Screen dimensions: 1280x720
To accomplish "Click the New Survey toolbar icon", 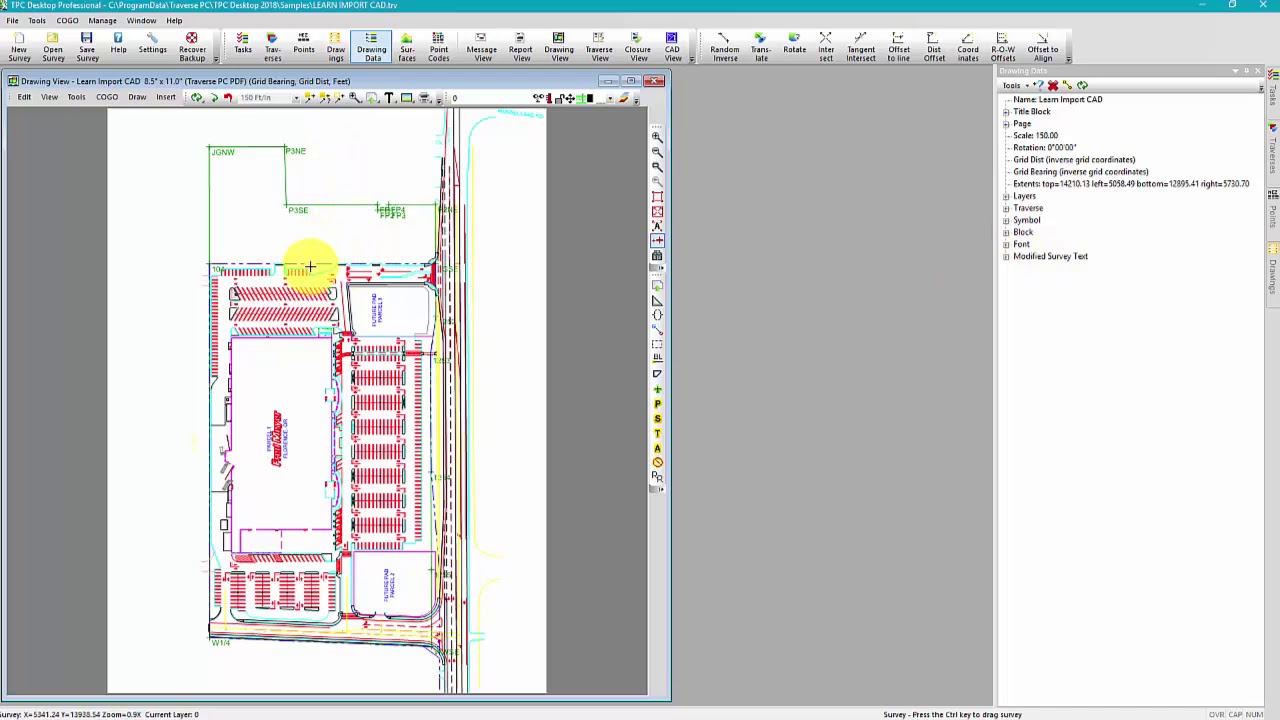I will tap(19, 47).
